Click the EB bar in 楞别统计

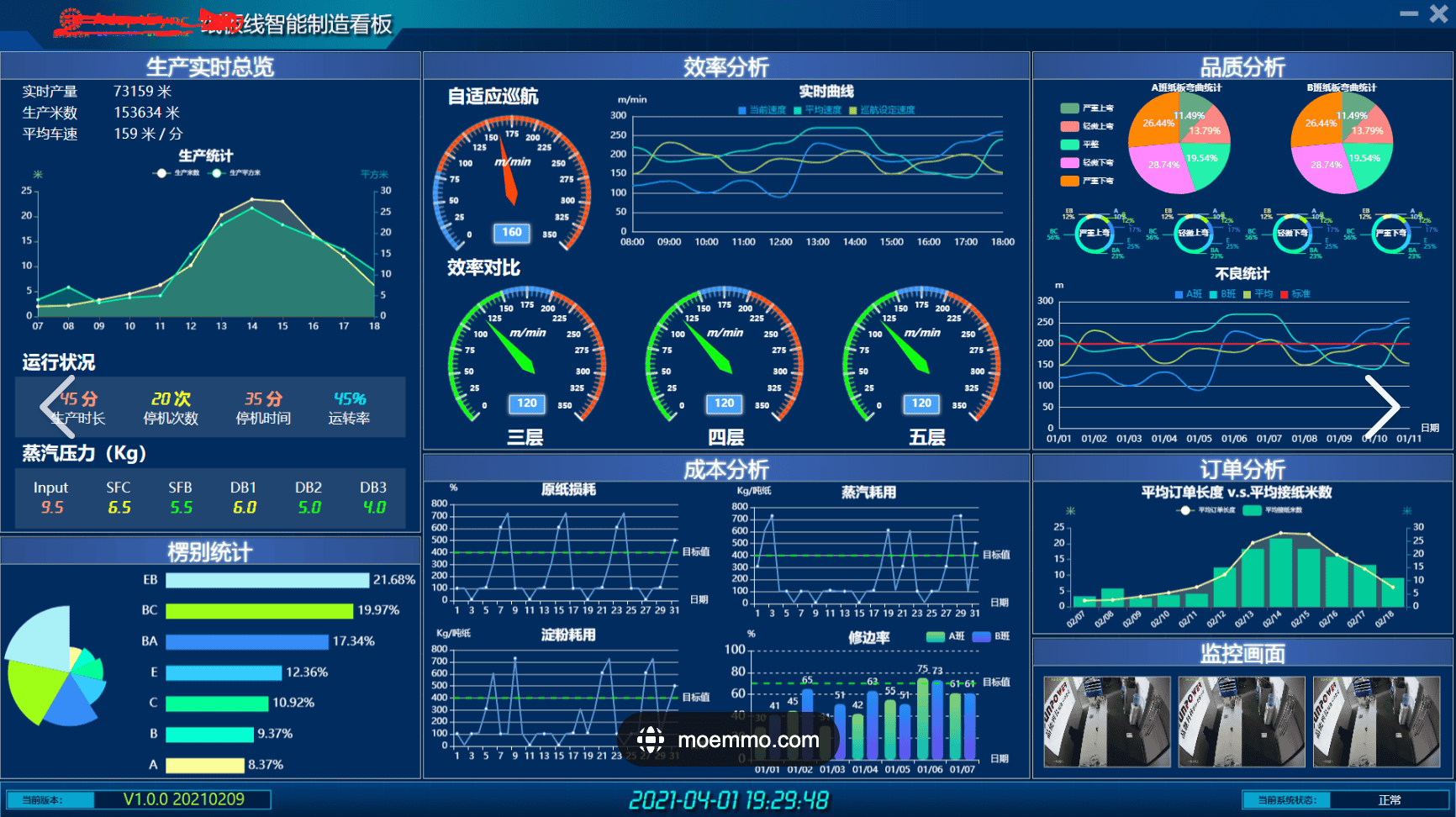267,580
